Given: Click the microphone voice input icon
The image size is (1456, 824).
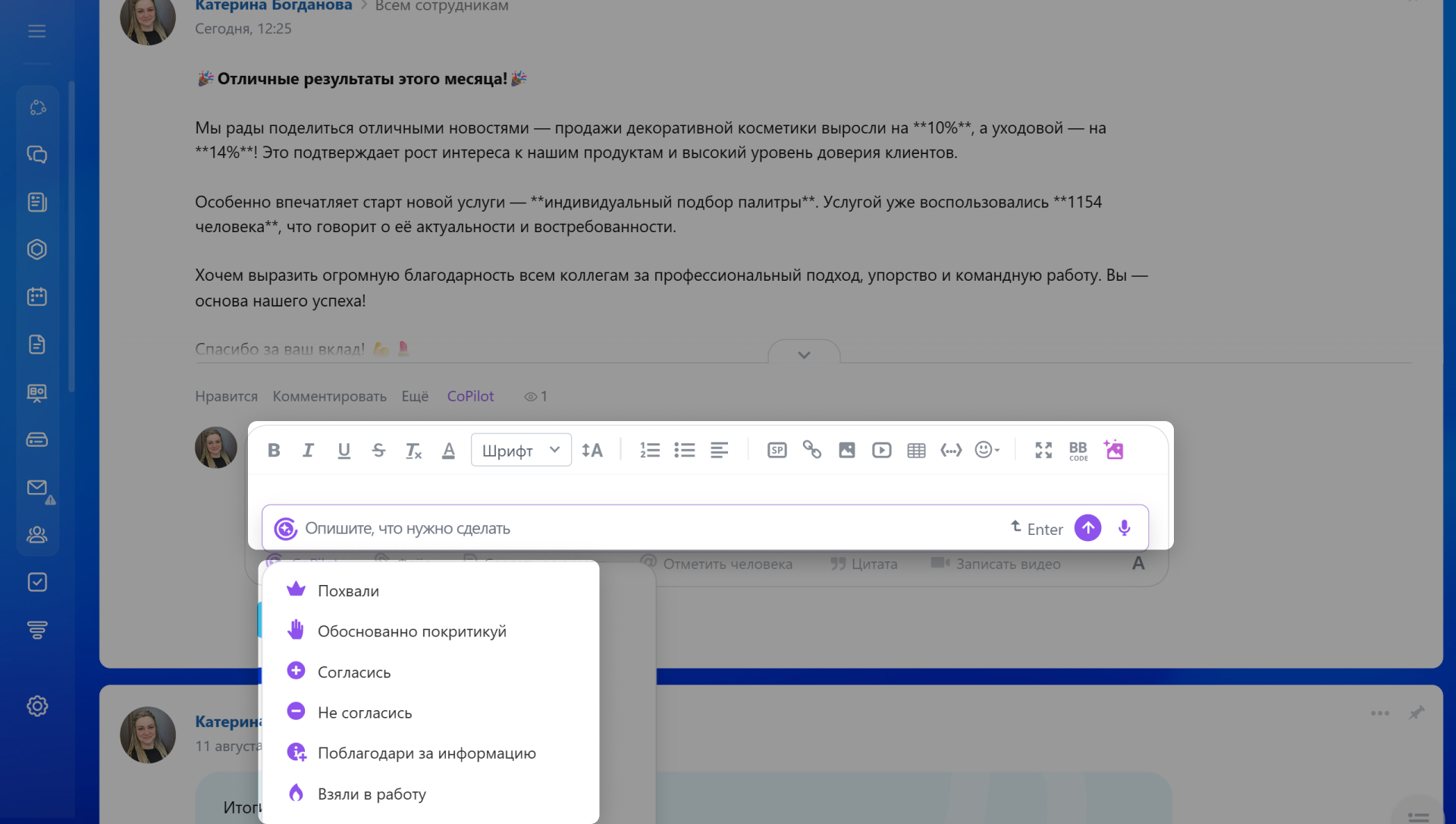Looking at the screenshot, I should (1124, 528).
